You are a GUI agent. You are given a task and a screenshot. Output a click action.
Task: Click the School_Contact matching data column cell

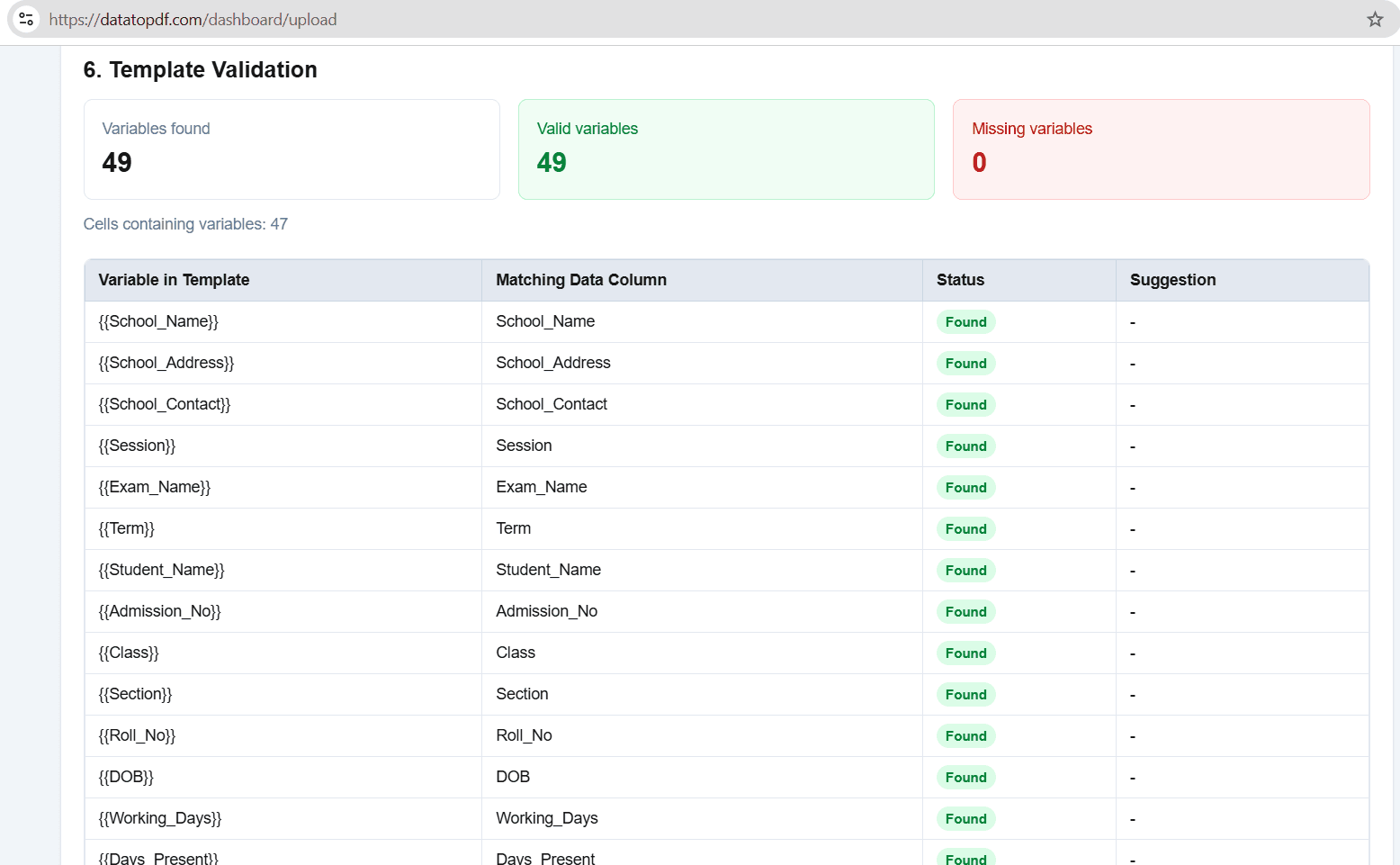702,404
